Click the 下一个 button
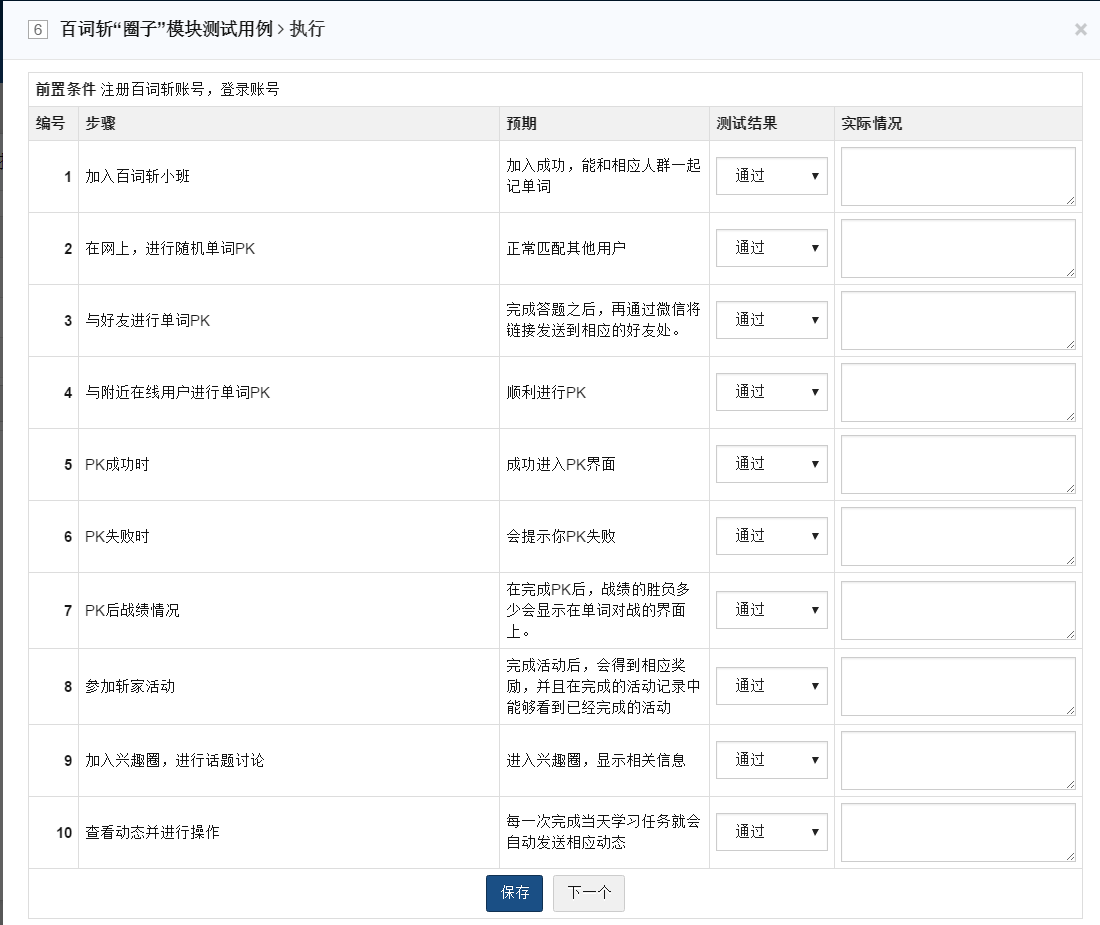 pyautogui.click(x=588, y=893)
